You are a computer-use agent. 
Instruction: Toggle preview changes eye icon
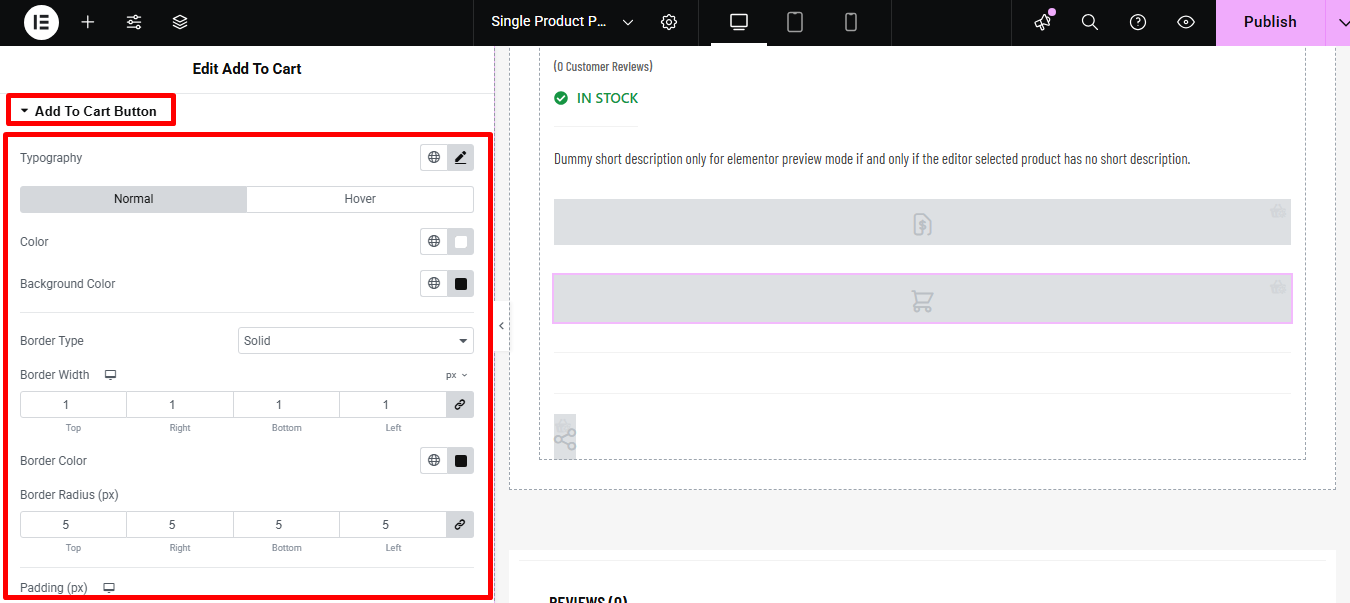[1186, 22]
